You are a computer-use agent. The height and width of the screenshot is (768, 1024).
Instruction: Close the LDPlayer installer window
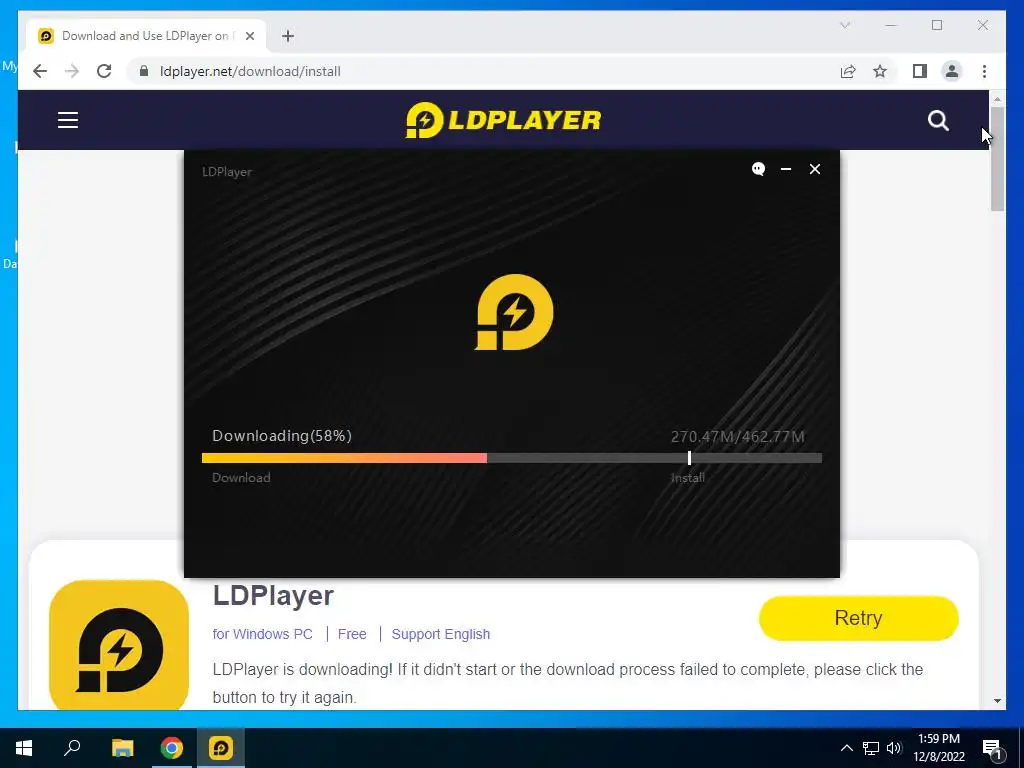[815, 169]
